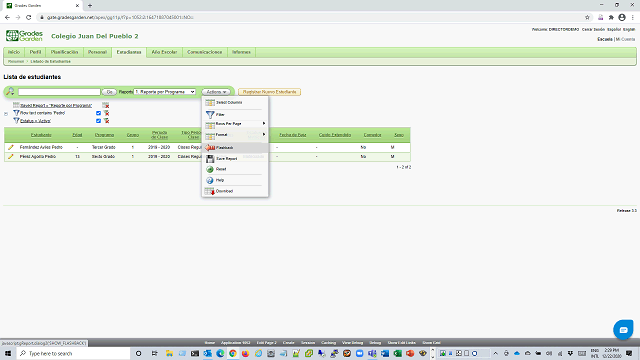Click the edit pencil for Pérez Agosto Pedro
Screen dimensions: 640x360
(x=11, y=156)
